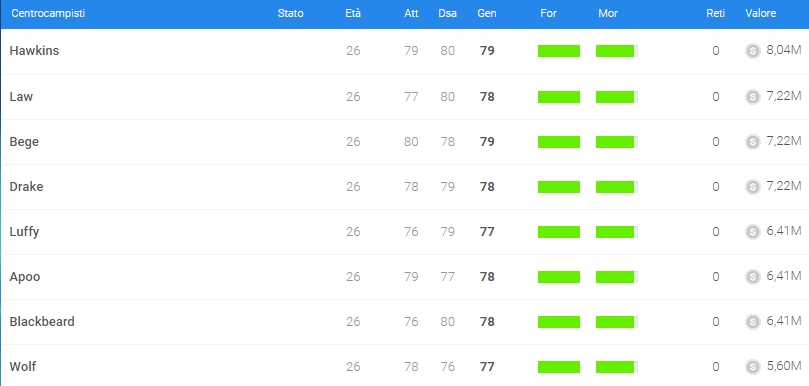809x386 pixels.
Task: Click the Centrocampisti header label
Action: click(x=48, y=13)
